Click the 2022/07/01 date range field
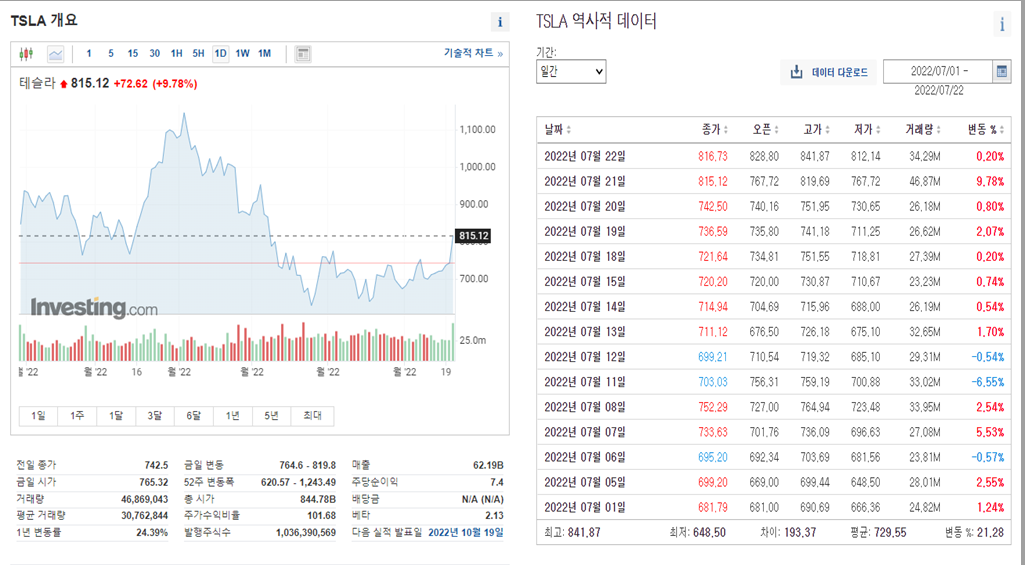 (939, 71)
